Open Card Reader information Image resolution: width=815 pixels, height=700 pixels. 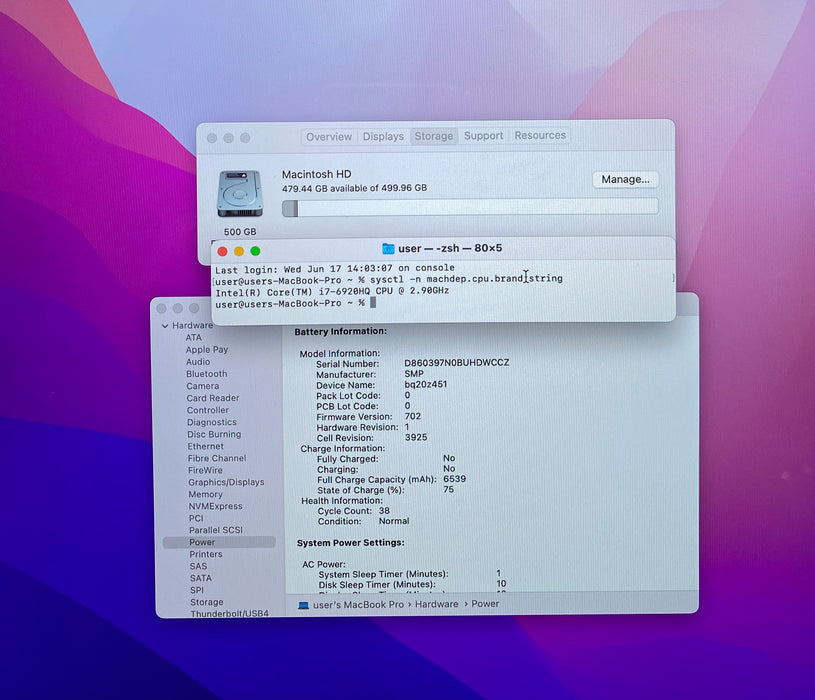(213, 398)
